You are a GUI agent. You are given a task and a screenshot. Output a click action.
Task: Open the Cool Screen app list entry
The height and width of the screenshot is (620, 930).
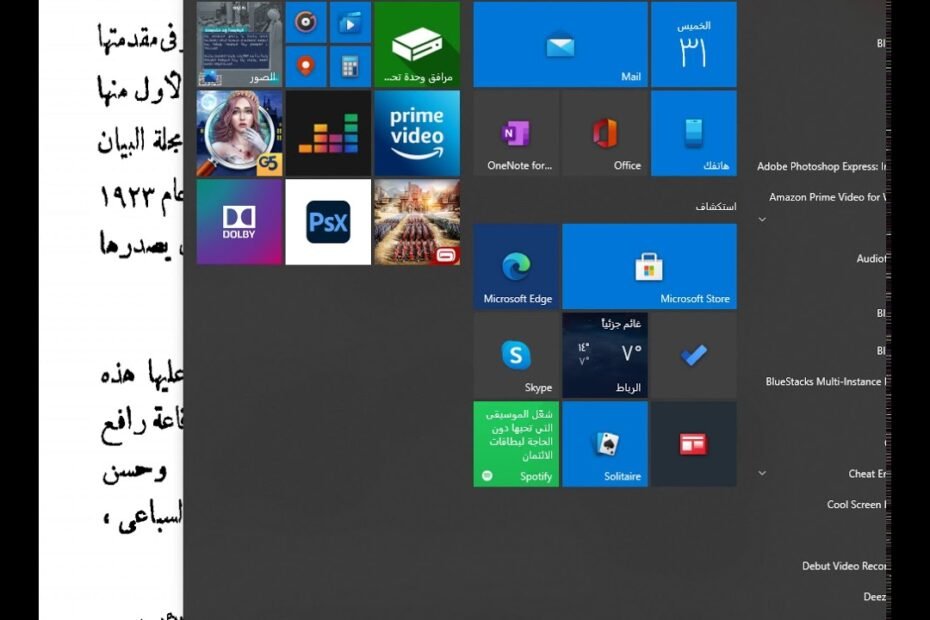coord(856,504)
